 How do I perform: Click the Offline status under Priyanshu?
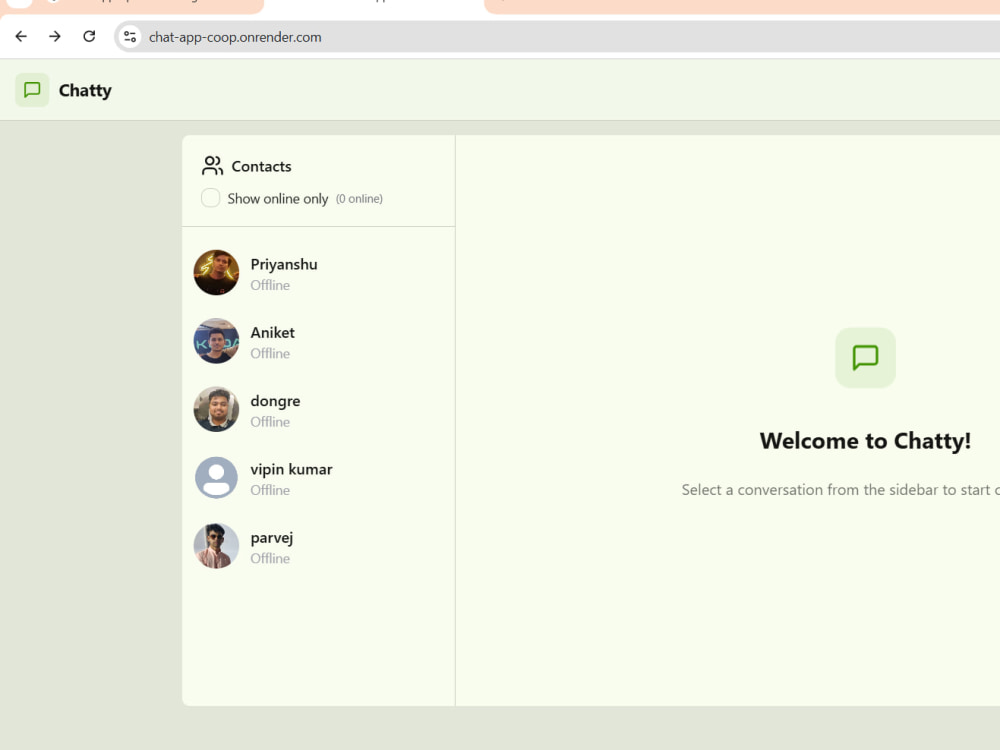[x=270, y=285]
